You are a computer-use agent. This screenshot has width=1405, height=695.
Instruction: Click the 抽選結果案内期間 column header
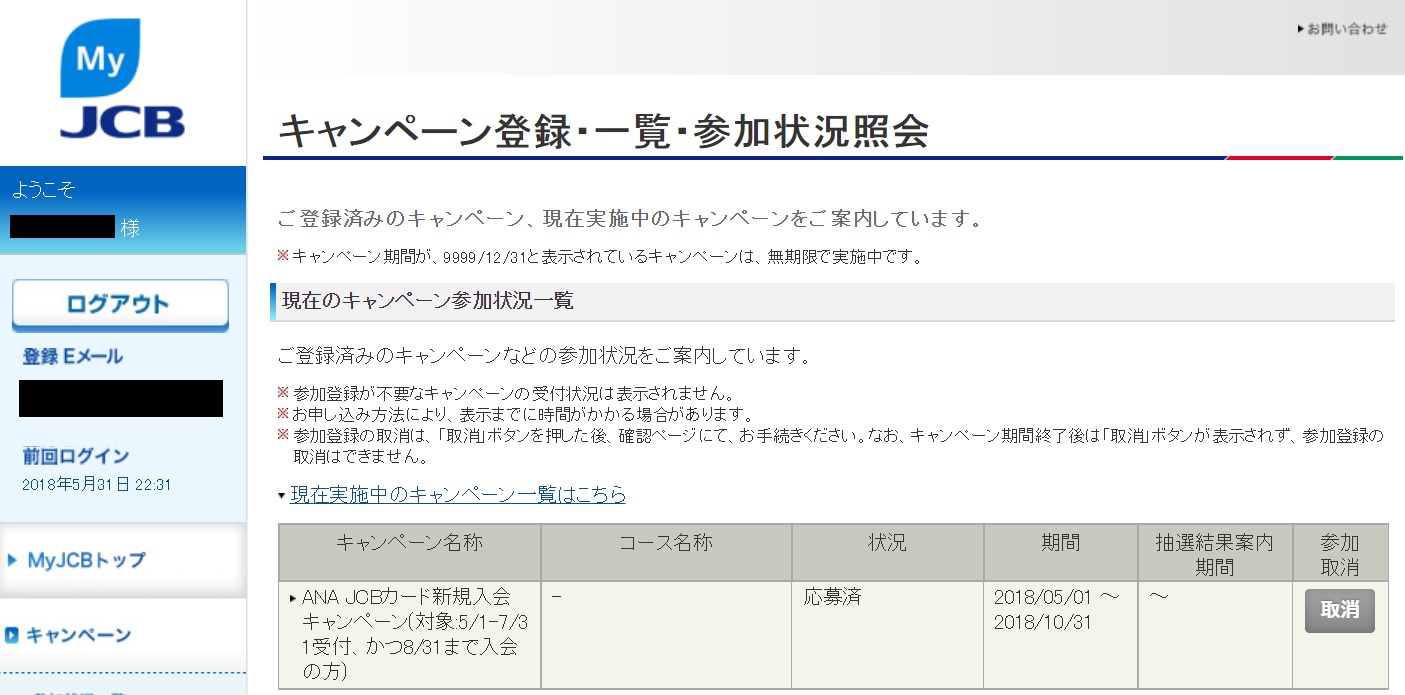click(x=1215, y=555)
